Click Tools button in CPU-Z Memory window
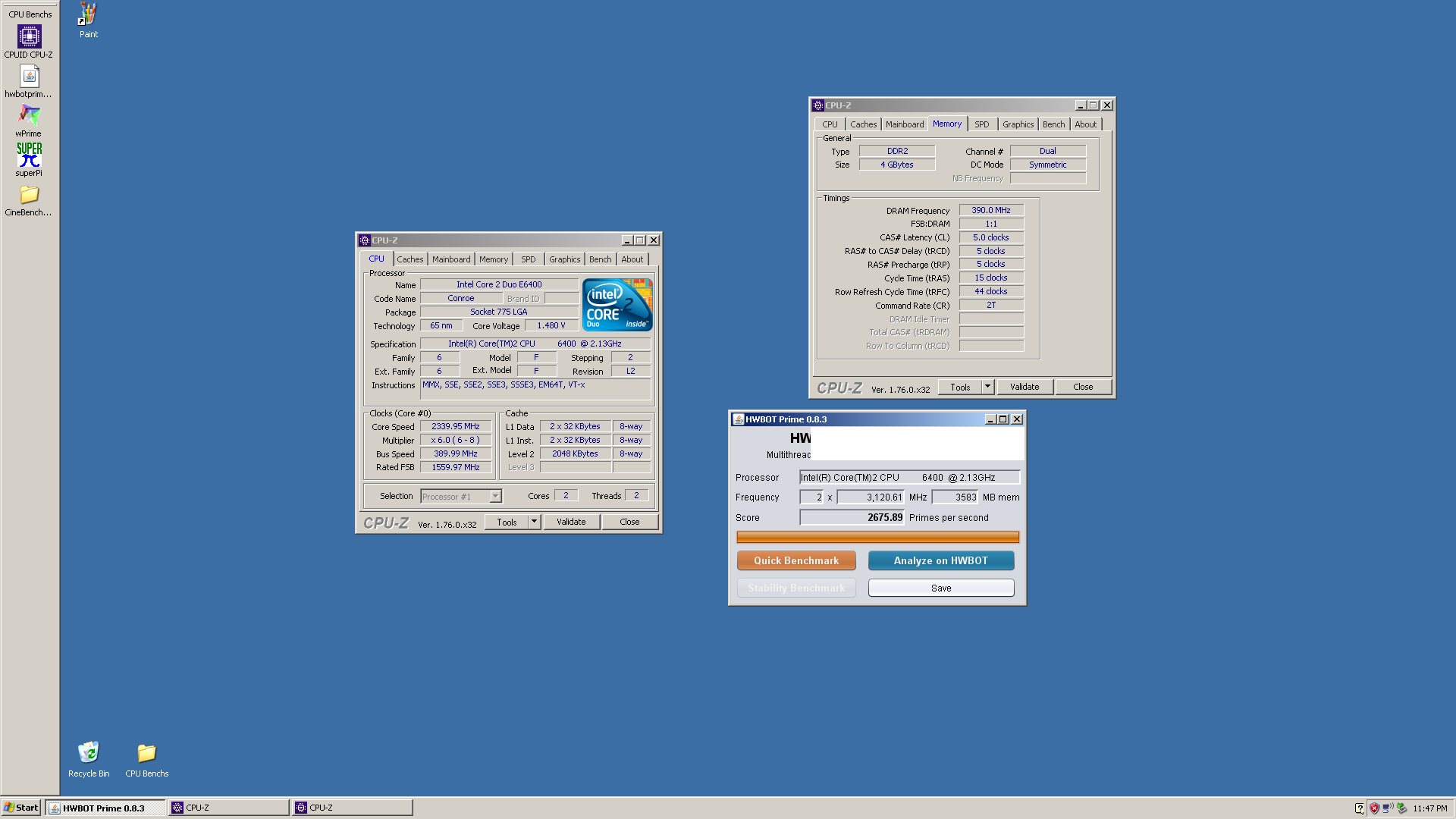 [x=960, y=387]
